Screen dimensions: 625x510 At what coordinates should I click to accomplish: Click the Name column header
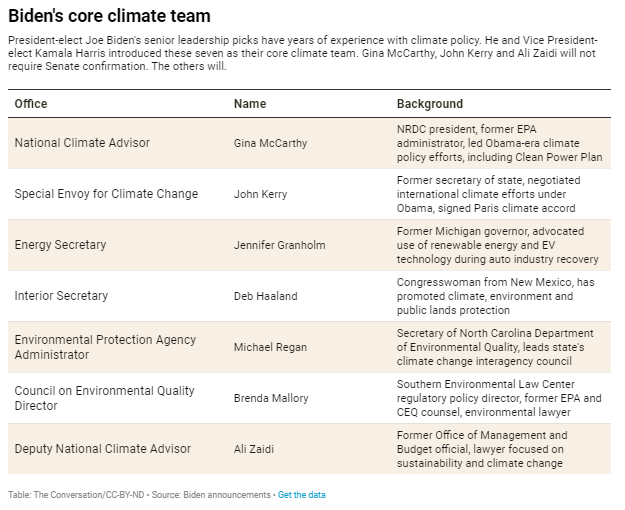tap(250, 104)
